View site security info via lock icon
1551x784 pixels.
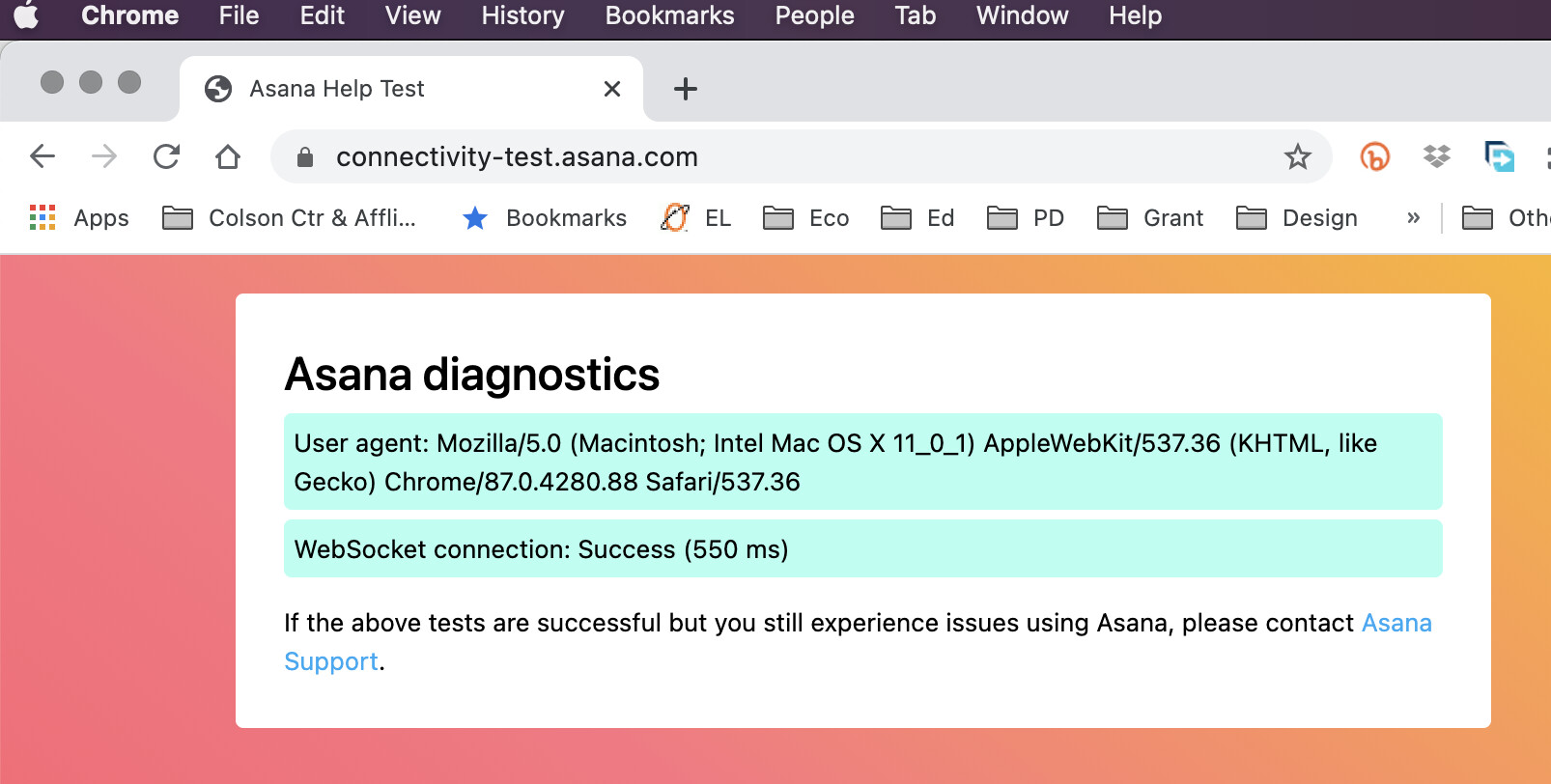coord(305,156)
